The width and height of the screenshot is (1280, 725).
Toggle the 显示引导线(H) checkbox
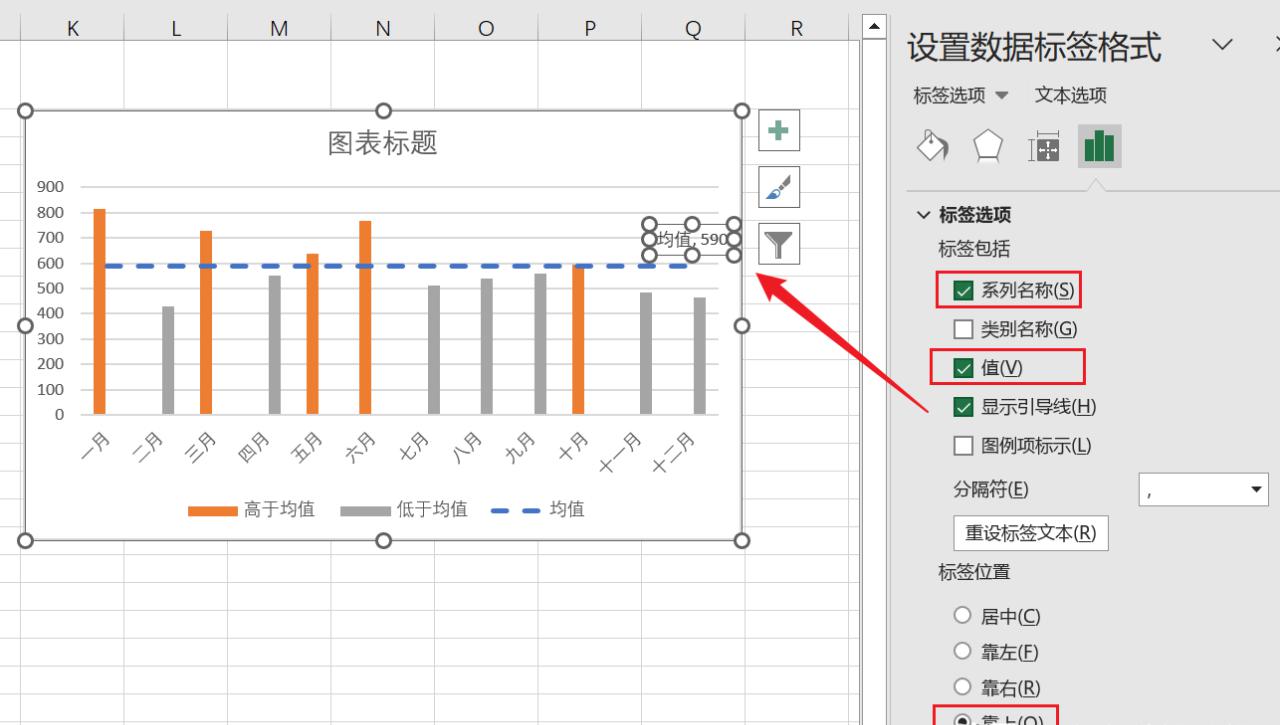(x=964, y=407)
